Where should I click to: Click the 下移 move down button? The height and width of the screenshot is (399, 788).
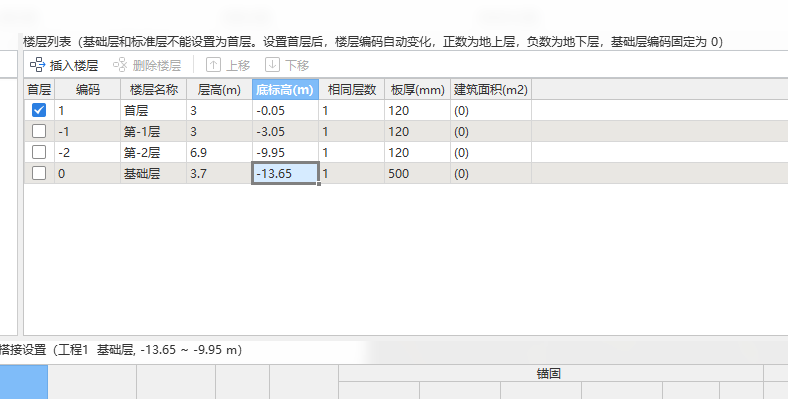[287, 65]
